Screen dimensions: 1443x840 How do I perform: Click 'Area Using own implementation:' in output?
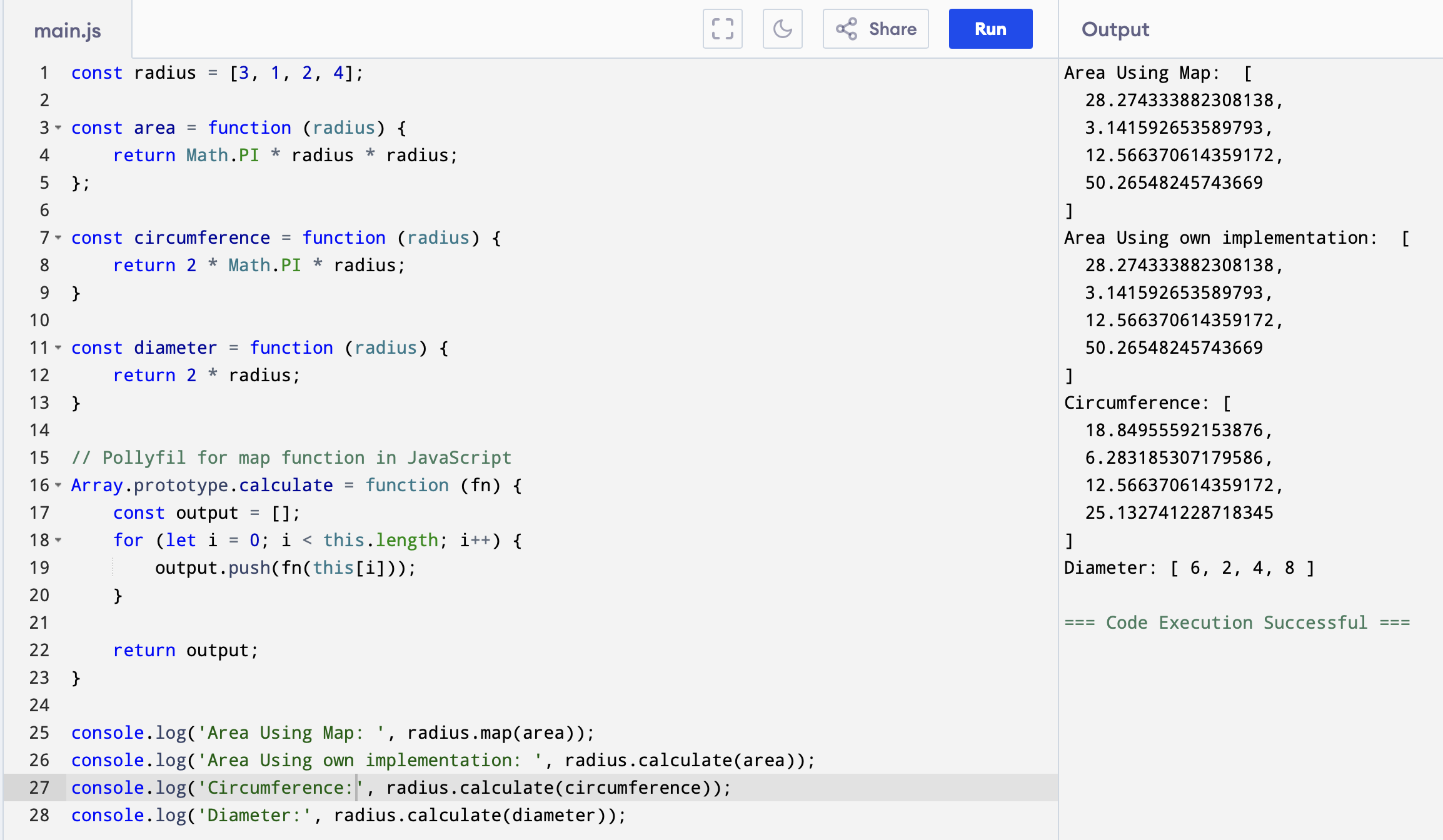[x=1220, y=237]
